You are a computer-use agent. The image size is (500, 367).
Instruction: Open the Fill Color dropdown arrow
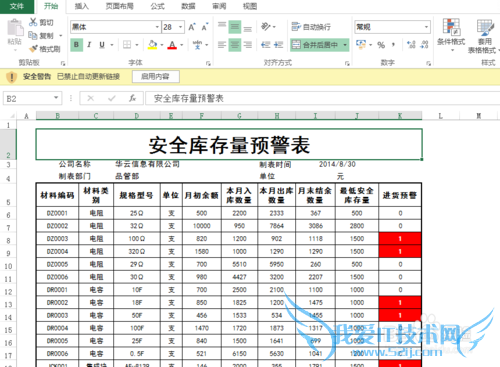162,45
